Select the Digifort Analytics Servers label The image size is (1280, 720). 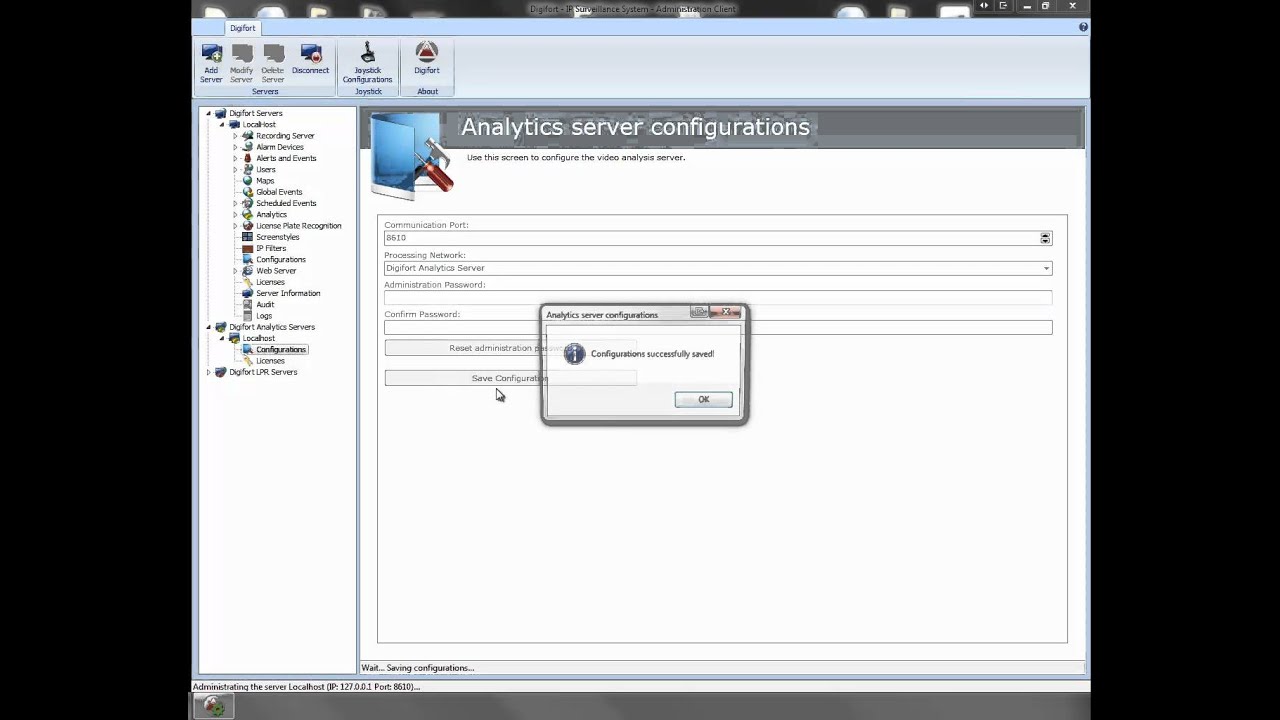(x=272, y=327)
